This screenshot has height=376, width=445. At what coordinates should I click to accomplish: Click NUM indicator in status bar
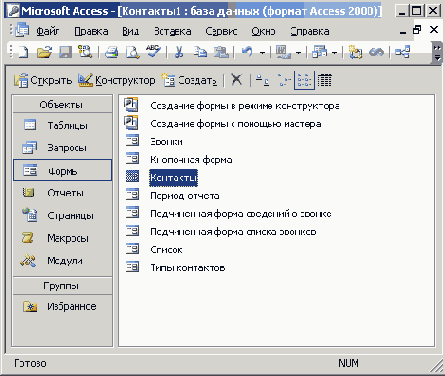click(x=348, y=363)
